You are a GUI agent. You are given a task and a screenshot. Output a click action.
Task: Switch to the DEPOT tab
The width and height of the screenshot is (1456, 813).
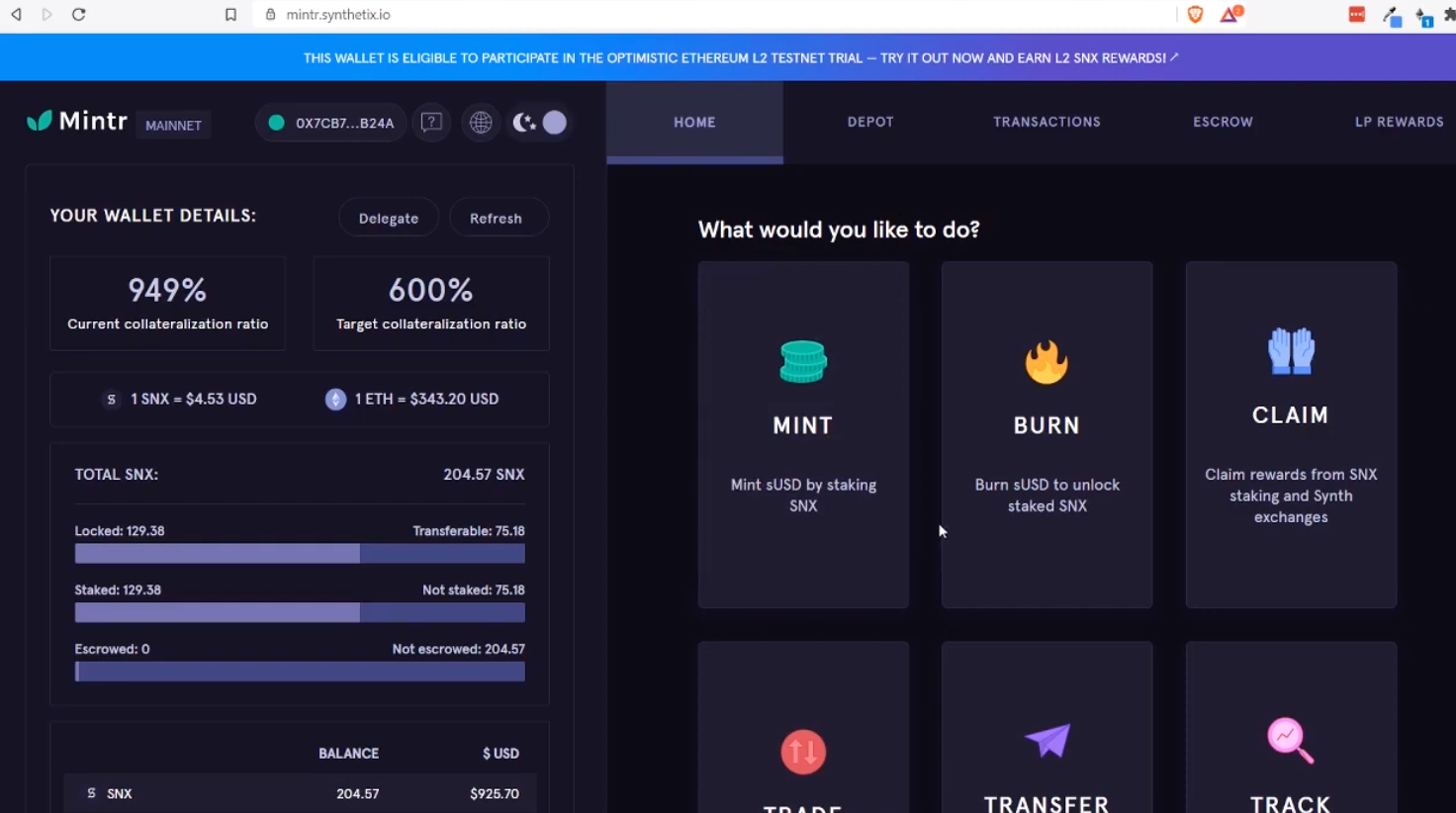(870, 122)
